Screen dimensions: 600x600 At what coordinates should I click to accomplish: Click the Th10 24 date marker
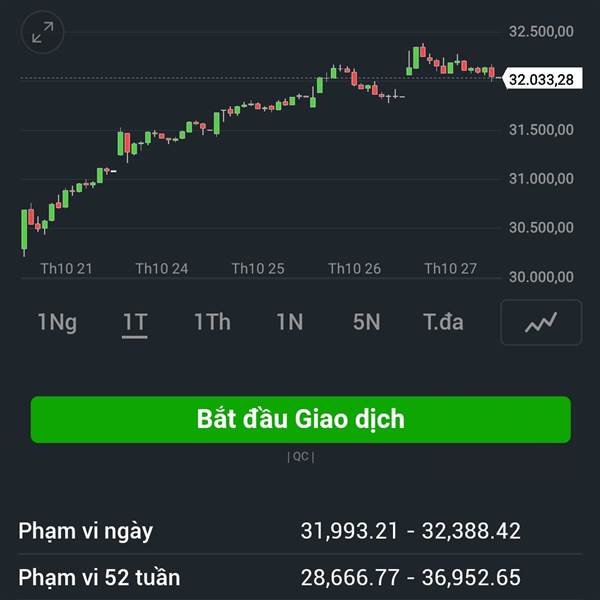(x=162, y=269)
